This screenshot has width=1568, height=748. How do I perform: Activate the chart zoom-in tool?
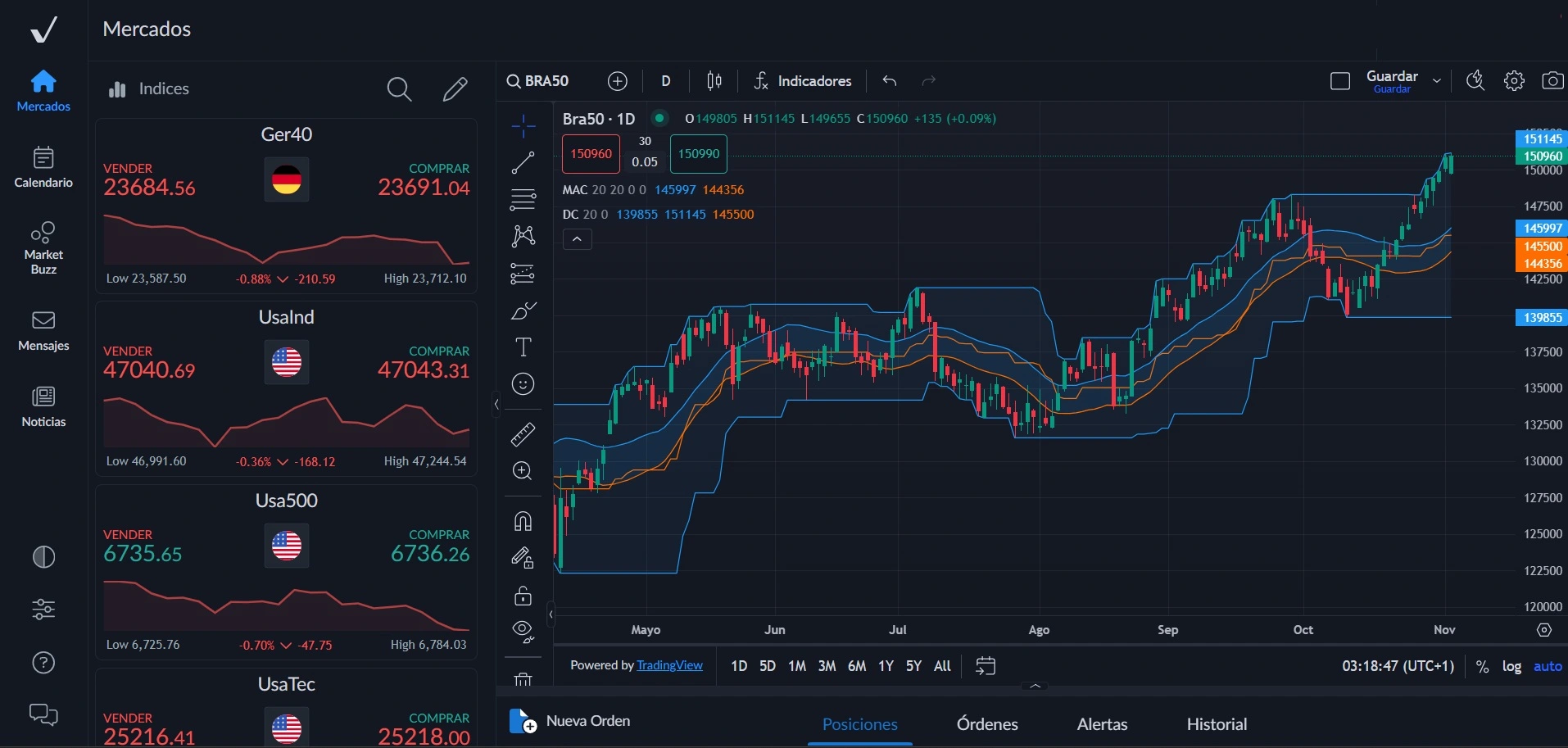click(523, 471)
